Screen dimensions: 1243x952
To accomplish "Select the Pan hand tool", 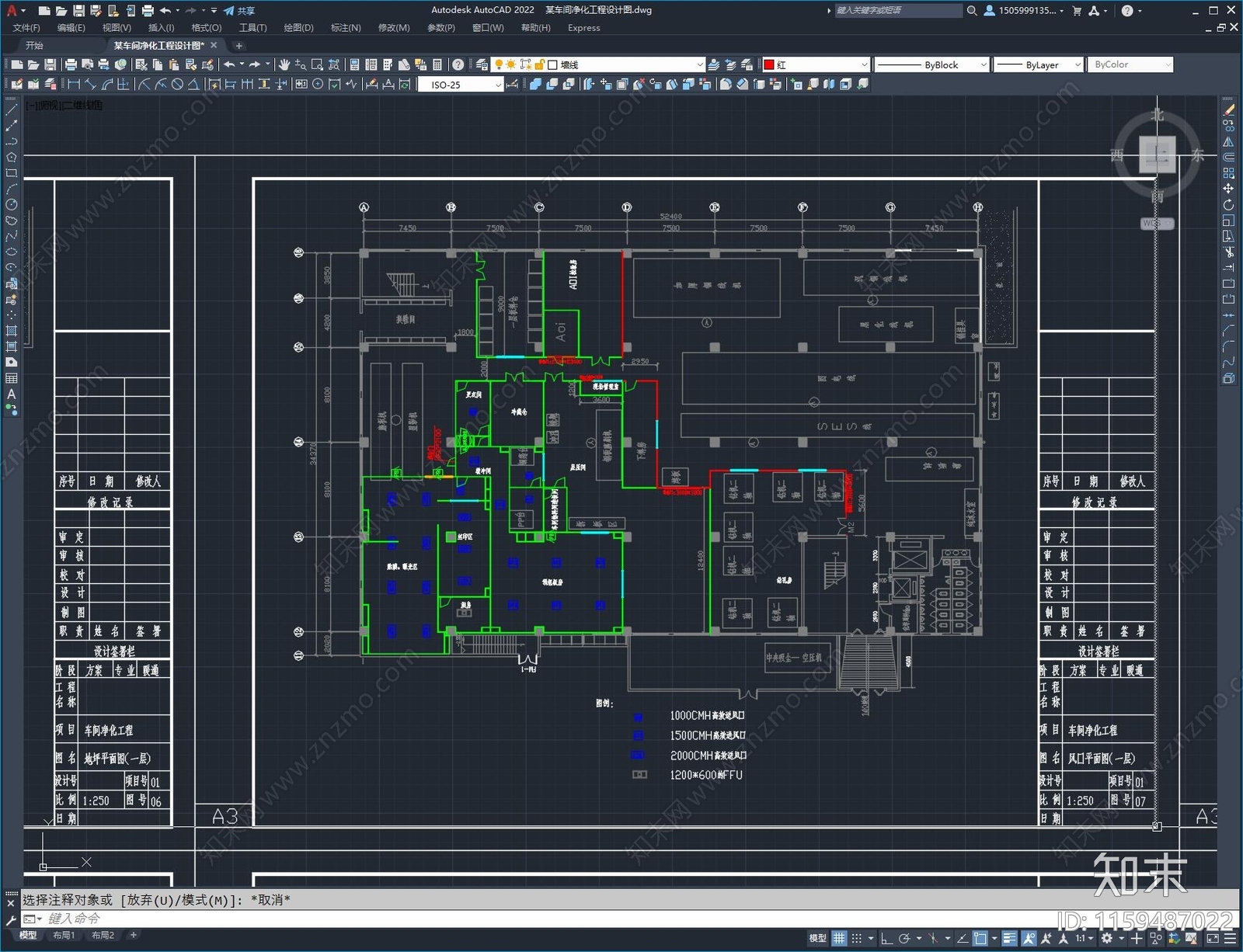I will [284, 64].
